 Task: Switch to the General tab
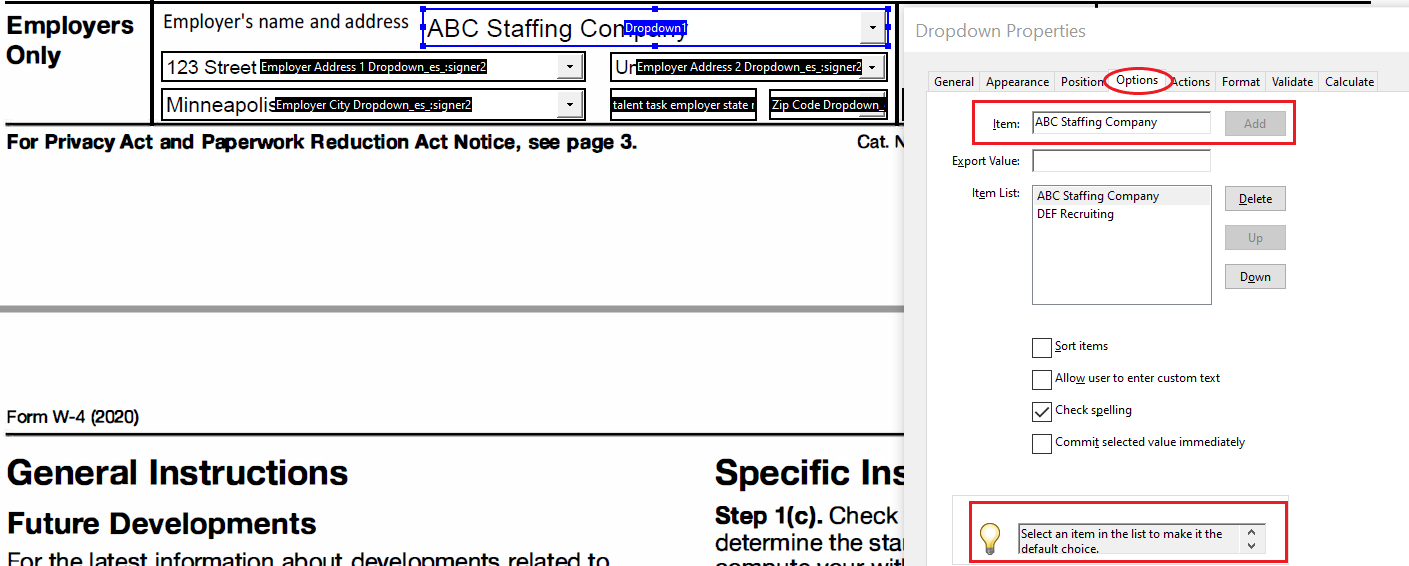(954, 82)
